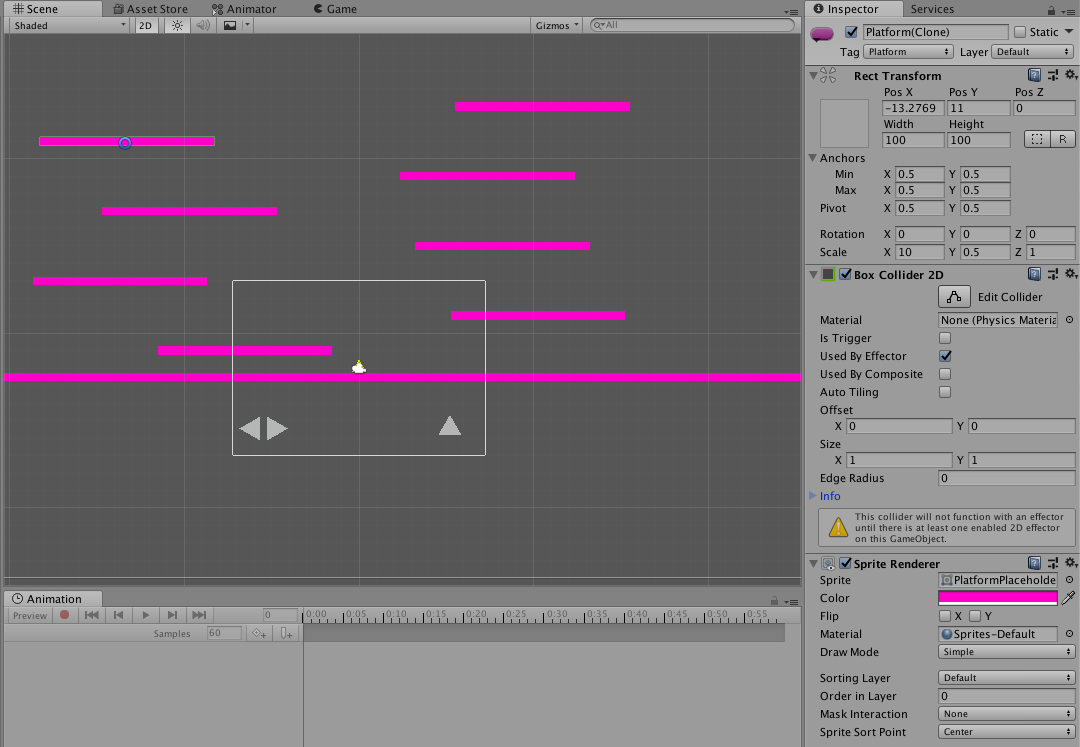Screen dimensions: 1080x747
Task: Add a keyframe in the Animation panel
Action: pos(256,633)
